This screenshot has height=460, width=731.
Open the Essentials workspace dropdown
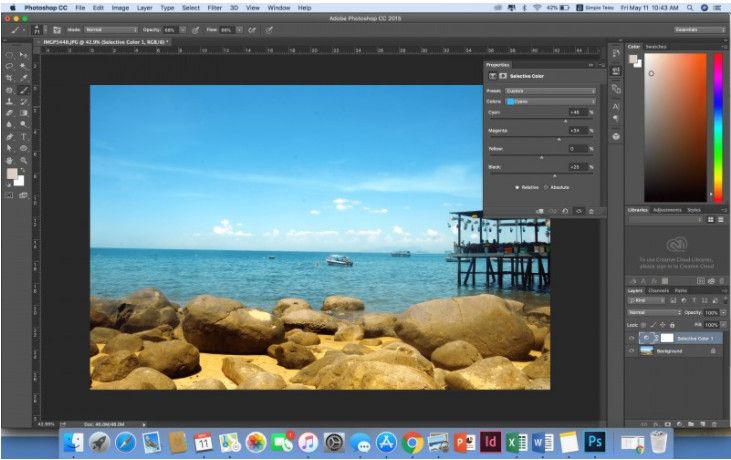699,30
